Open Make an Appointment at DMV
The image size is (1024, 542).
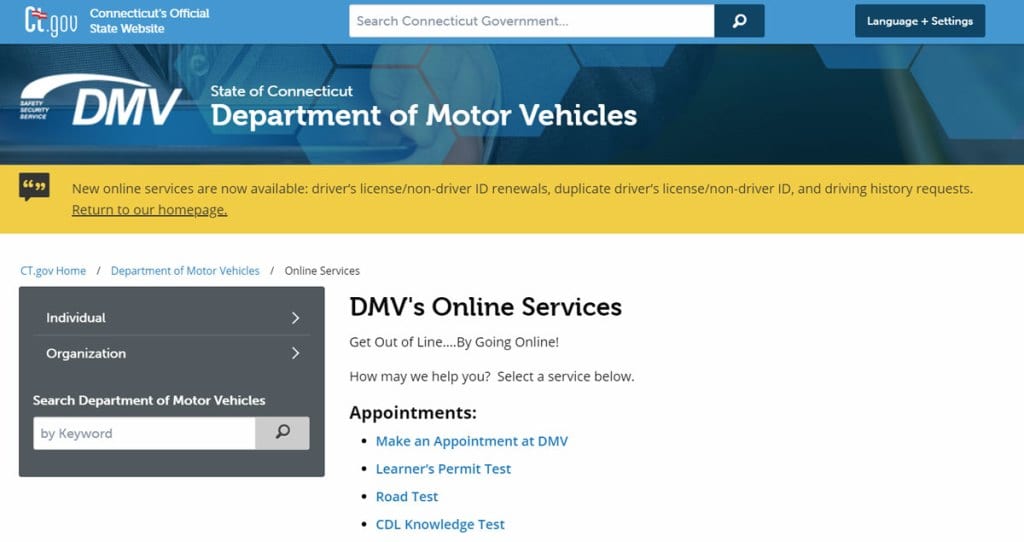(x=471, y=441)
